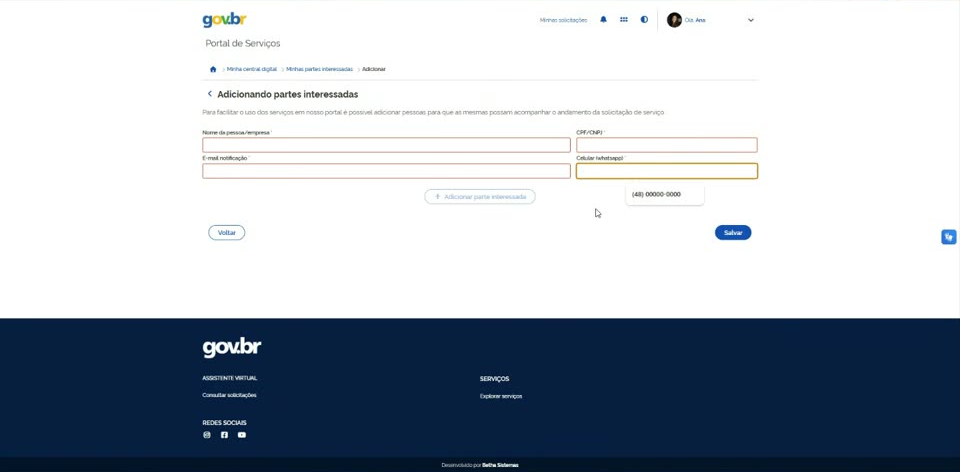This screenshot has width=960, height=472.
Task: Click Adicionar parte interessada button
Action: [480, 197]
